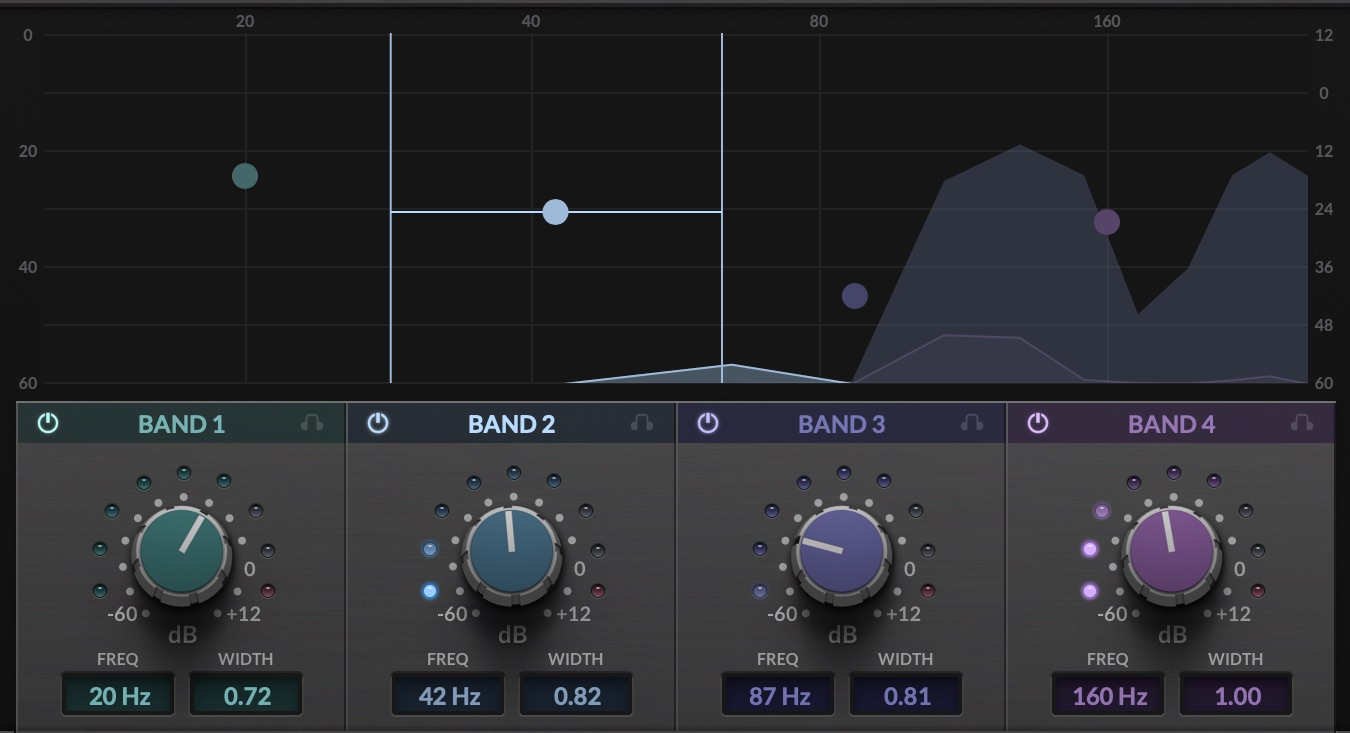Edit Band 3 frequency value 87 Hz

pyautogui.click(x=778, y=696)
